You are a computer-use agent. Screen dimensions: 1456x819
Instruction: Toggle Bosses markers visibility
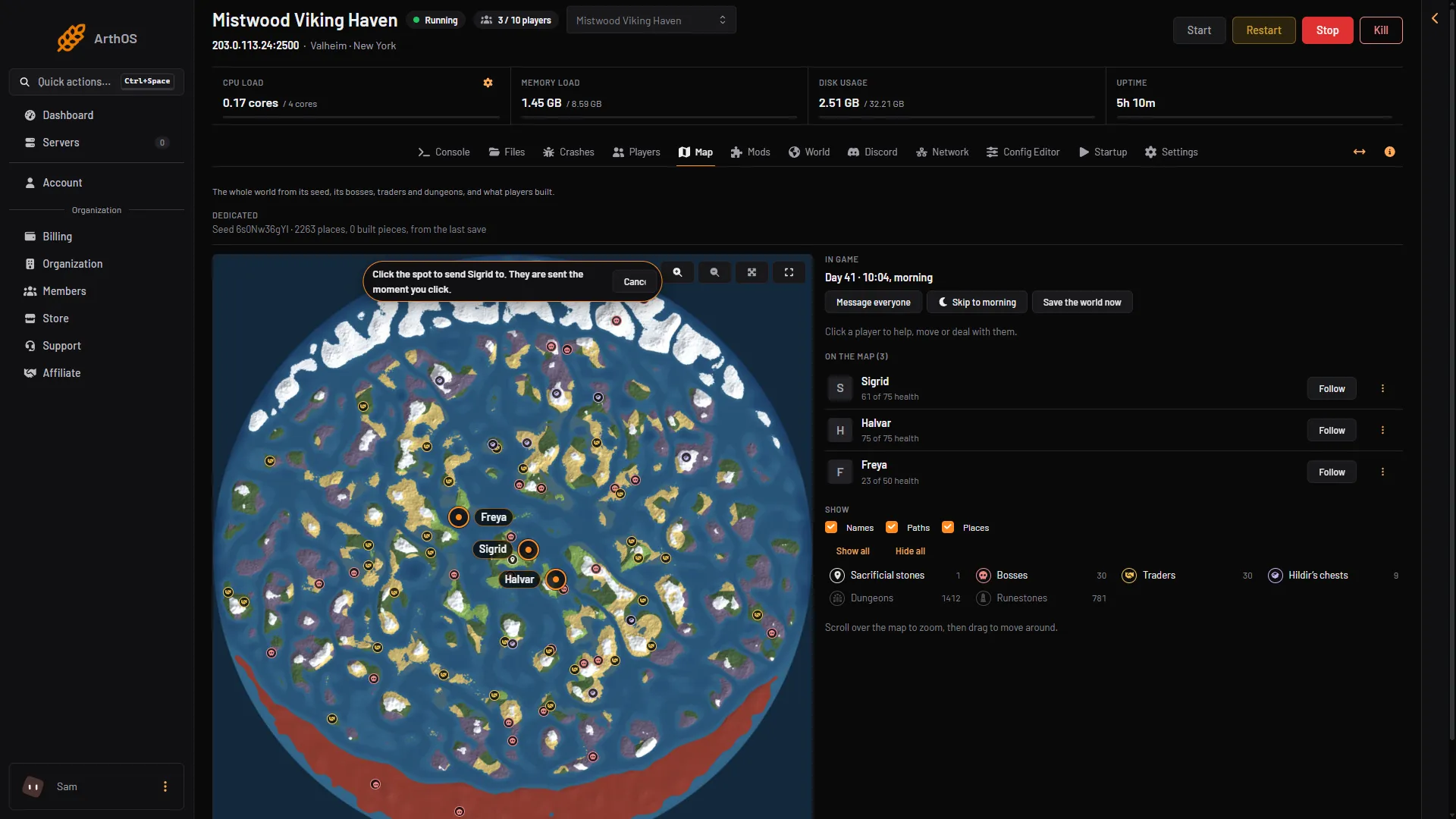click(1041, 576)
